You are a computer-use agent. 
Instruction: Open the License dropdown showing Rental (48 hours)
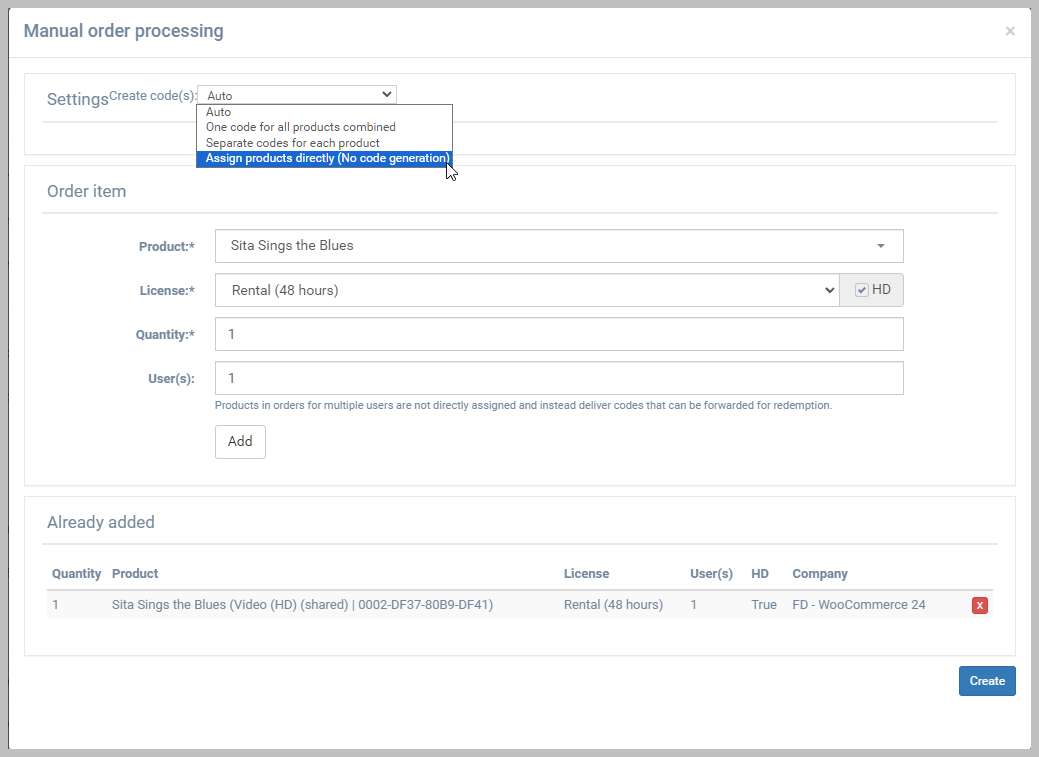click(526, 290)
